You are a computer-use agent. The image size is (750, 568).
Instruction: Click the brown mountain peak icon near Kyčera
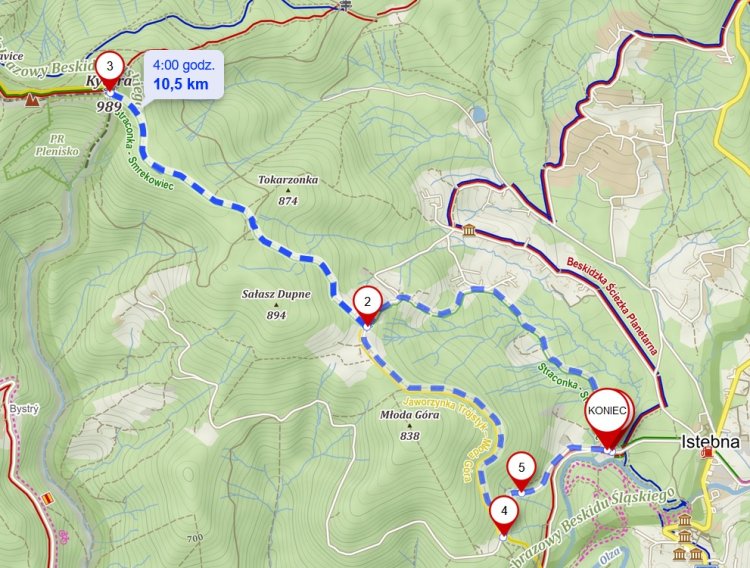[x=32, y=100]
